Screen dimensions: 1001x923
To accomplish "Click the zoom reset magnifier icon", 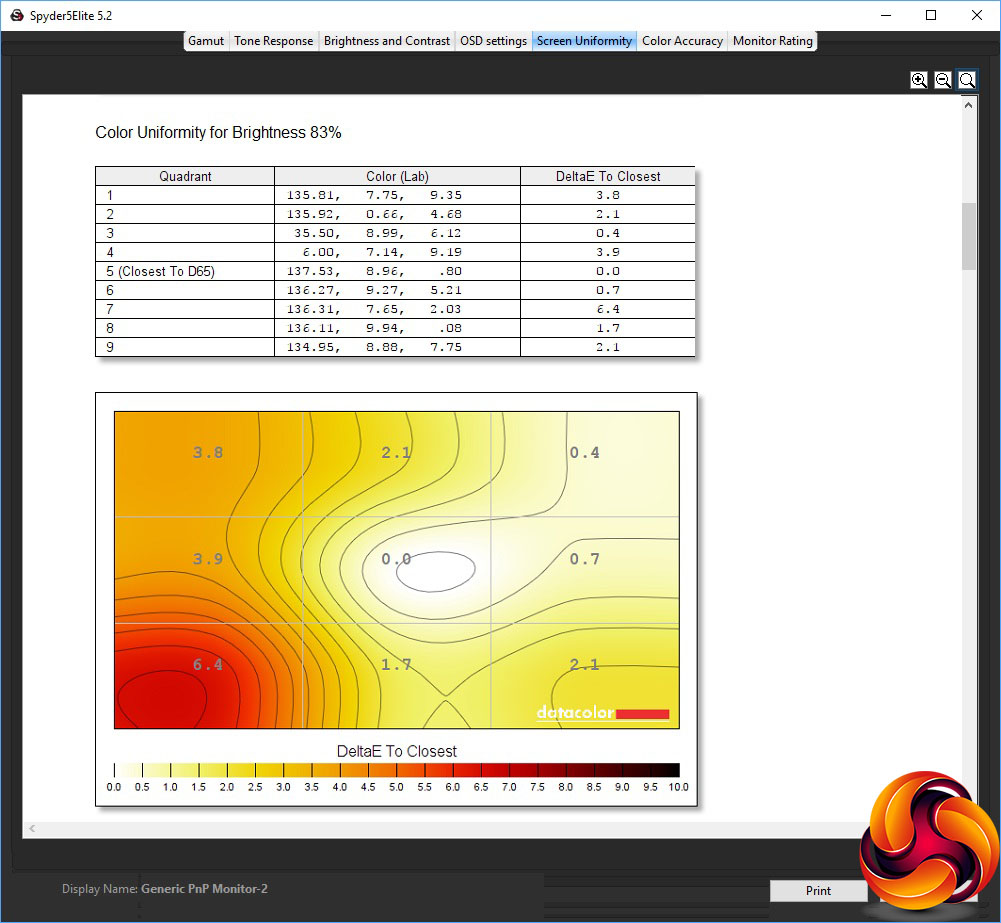I will pos(967,80).
